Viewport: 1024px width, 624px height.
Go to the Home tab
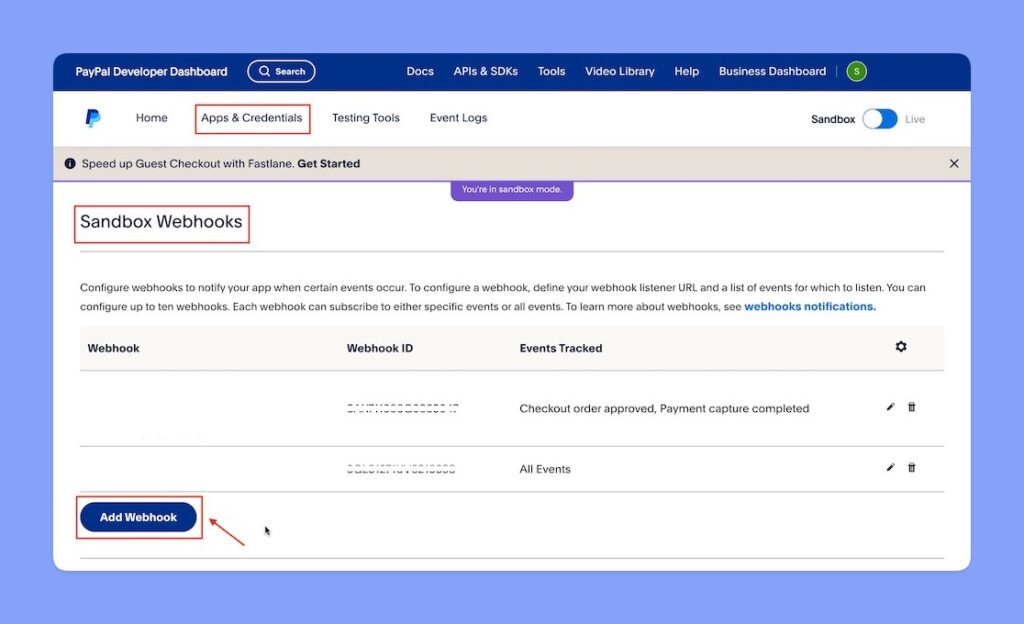151,117
